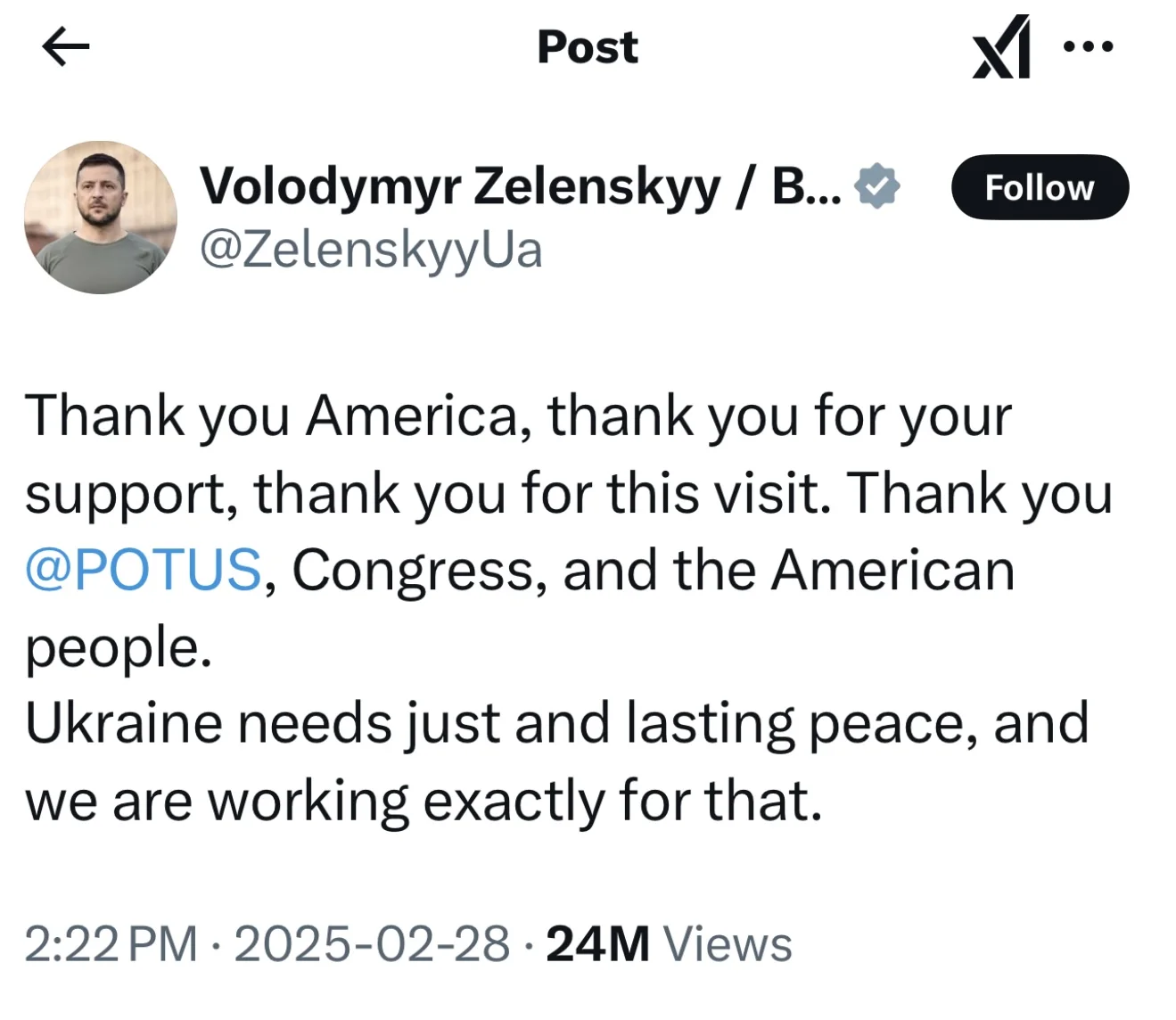Click the blue verified badge
Image resolution: width=1176 pixels, height=1020 pixels.
click(x=877, y=186)
